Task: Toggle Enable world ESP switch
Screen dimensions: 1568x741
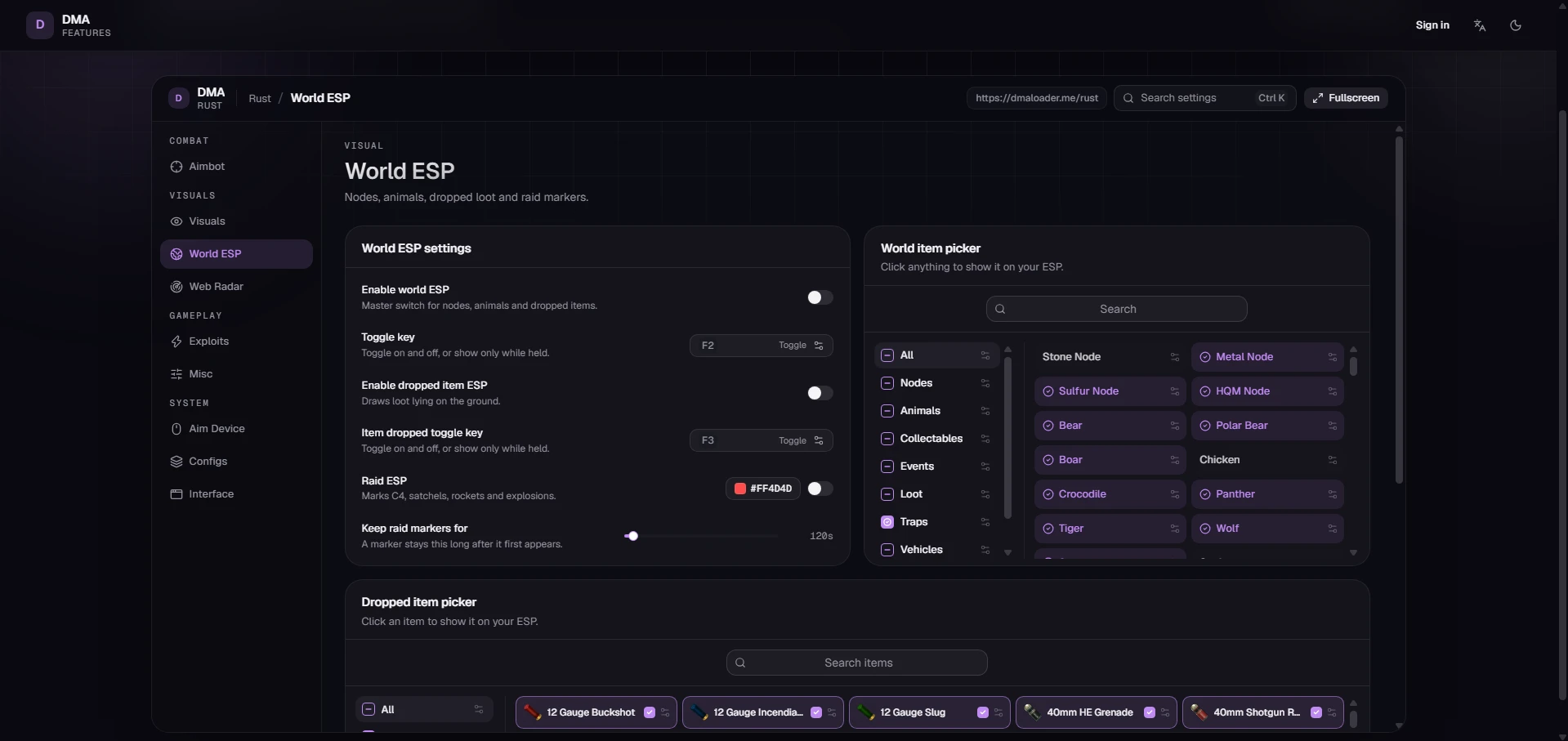Action: [820, 297]
